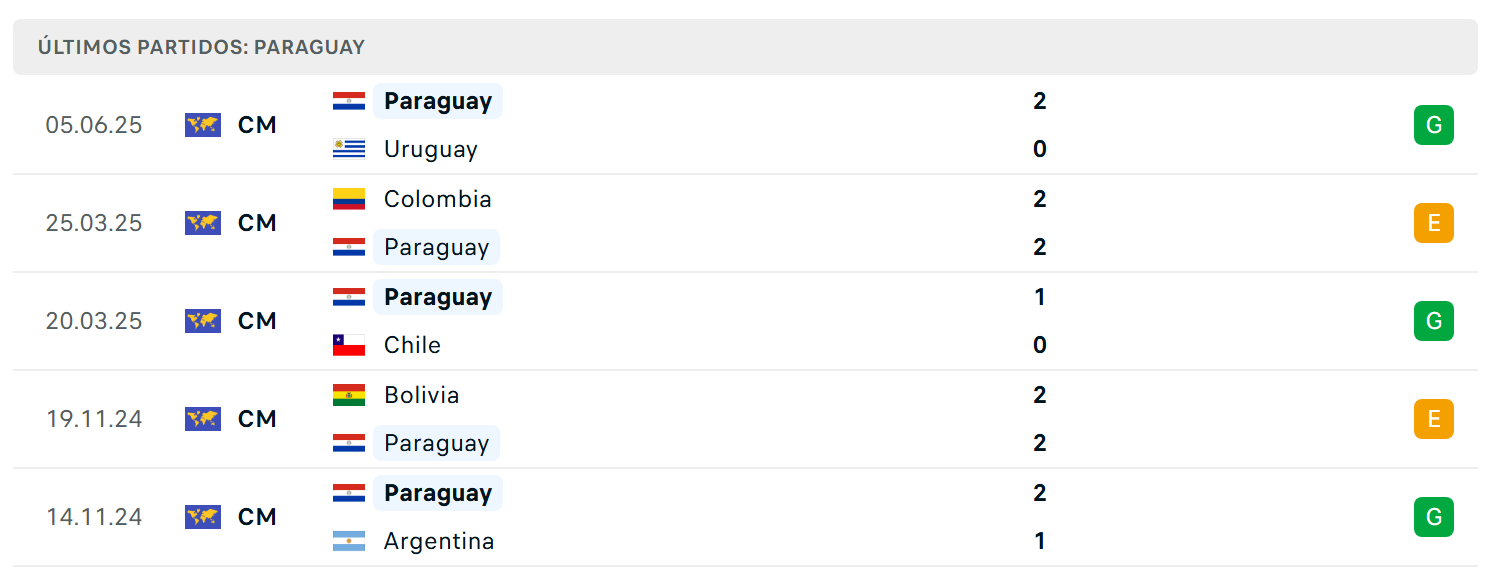
Task: Click the Últimos Partidos: Paraguay header
Action: tap(201, 47)
